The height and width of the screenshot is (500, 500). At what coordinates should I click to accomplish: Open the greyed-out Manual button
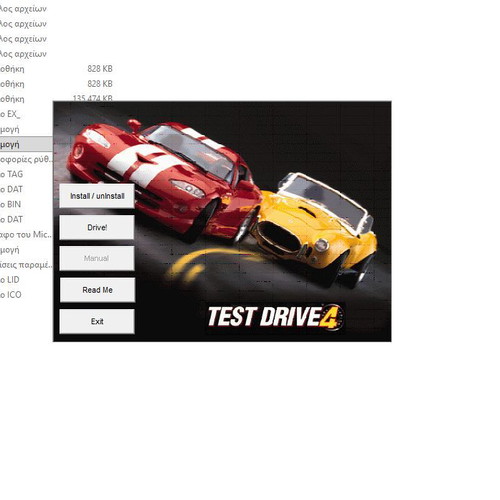coord(97,258)
